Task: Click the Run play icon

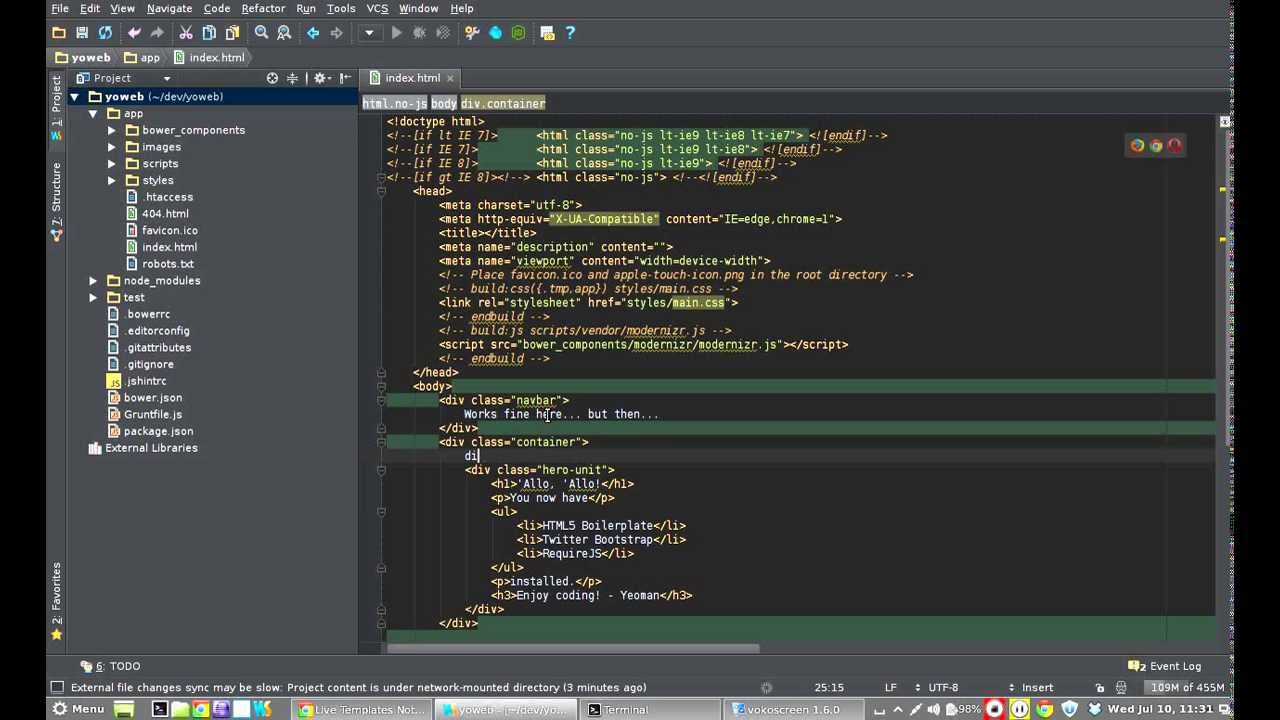Action: [397, 33]
